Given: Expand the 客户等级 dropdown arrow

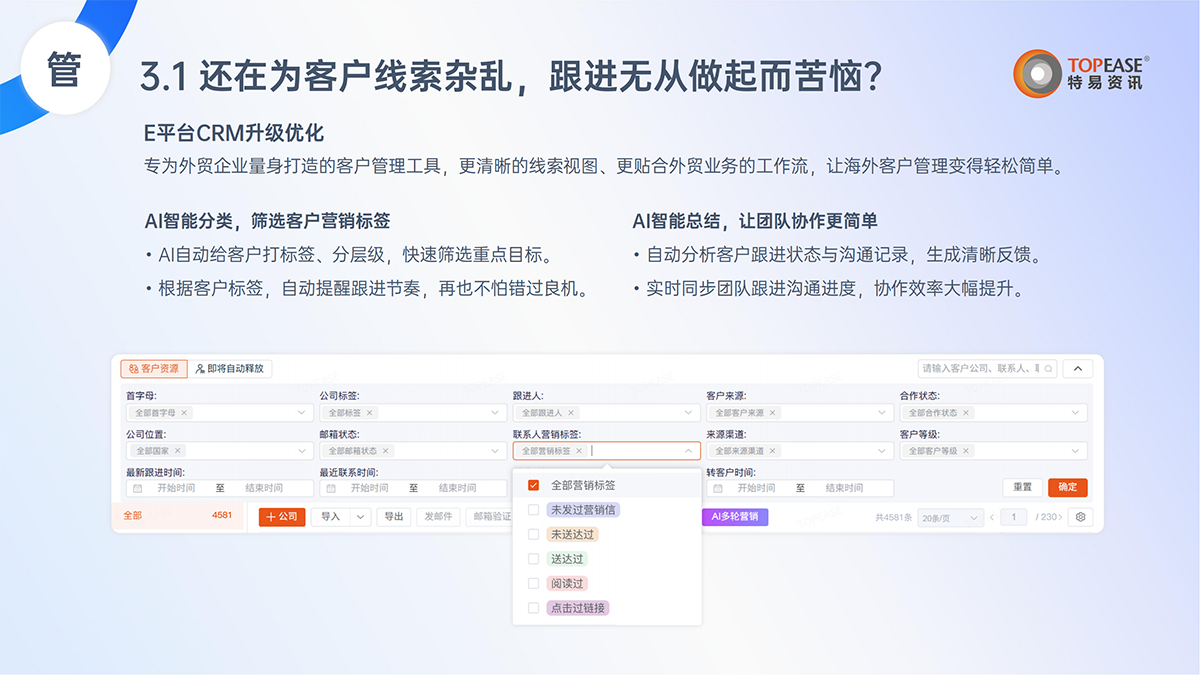Looking at the screenshot, I should click(1075, 451).
